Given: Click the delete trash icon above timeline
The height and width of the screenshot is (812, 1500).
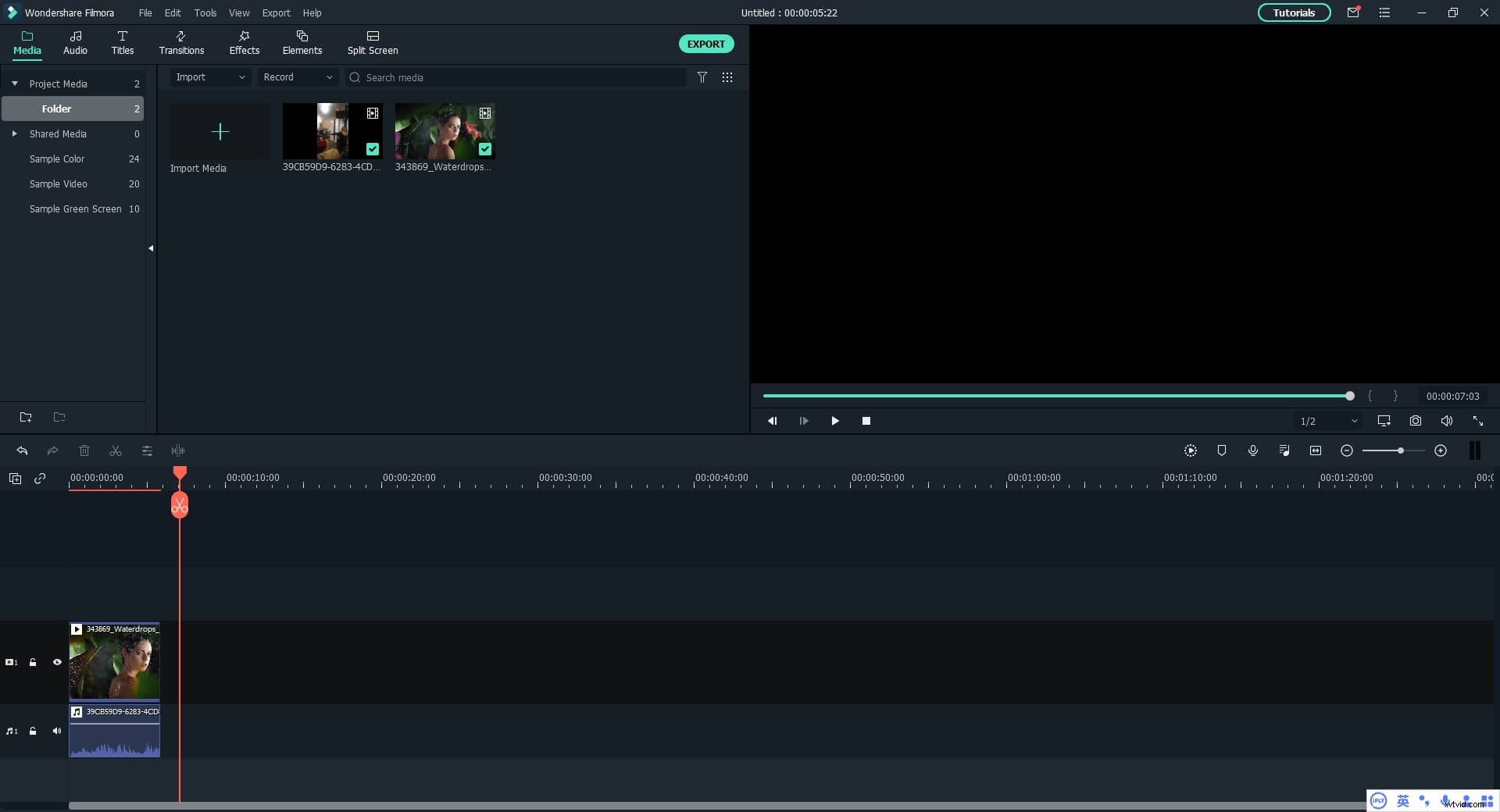Looking at the screenshot, I should 84,451.
